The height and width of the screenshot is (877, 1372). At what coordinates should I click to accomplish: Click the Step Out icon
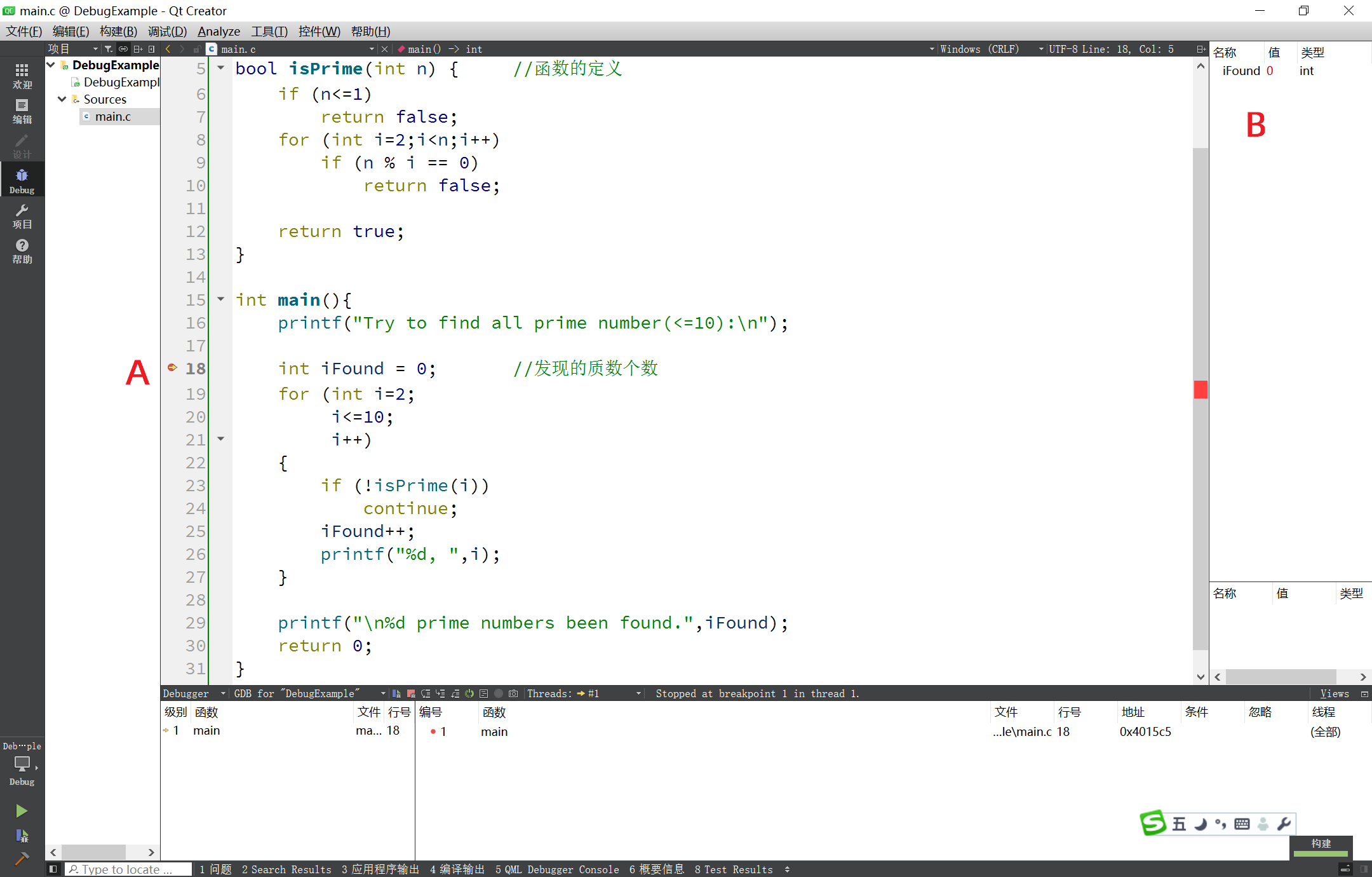click(455, 693)
